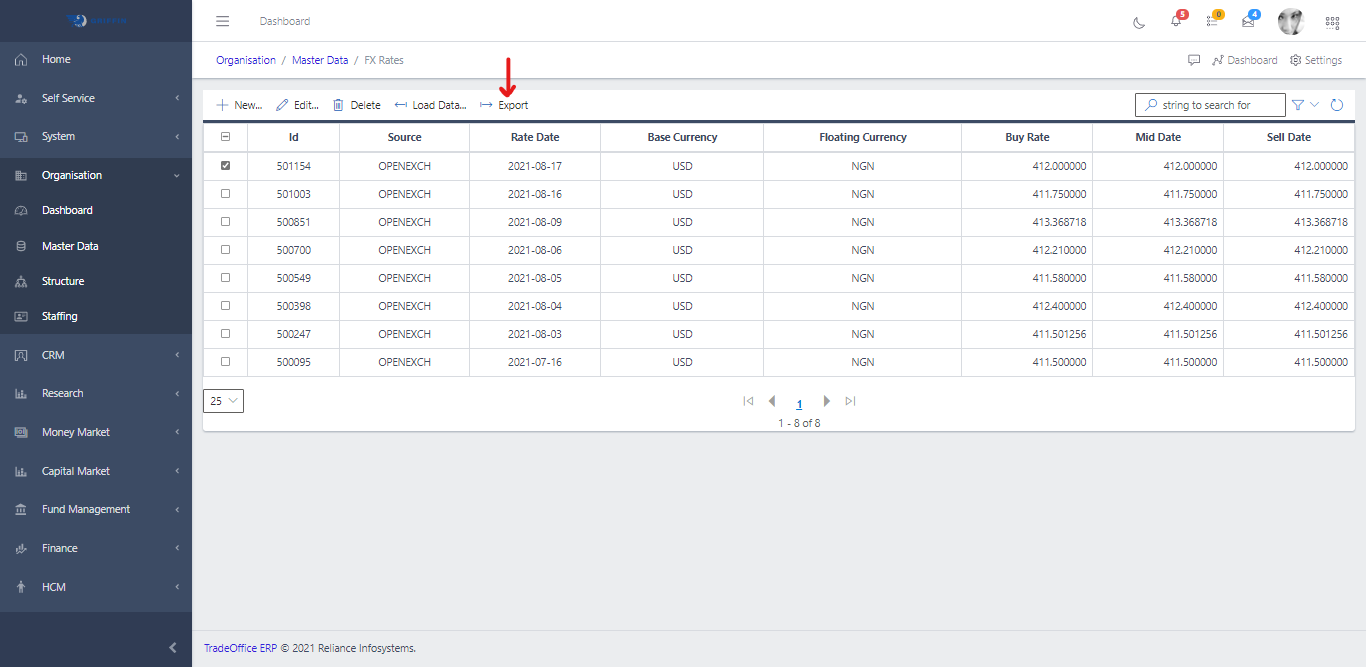This screenshot has height=667, width=1366.
Task: Click the hamburger menu icon
Action: coord(223,21)
